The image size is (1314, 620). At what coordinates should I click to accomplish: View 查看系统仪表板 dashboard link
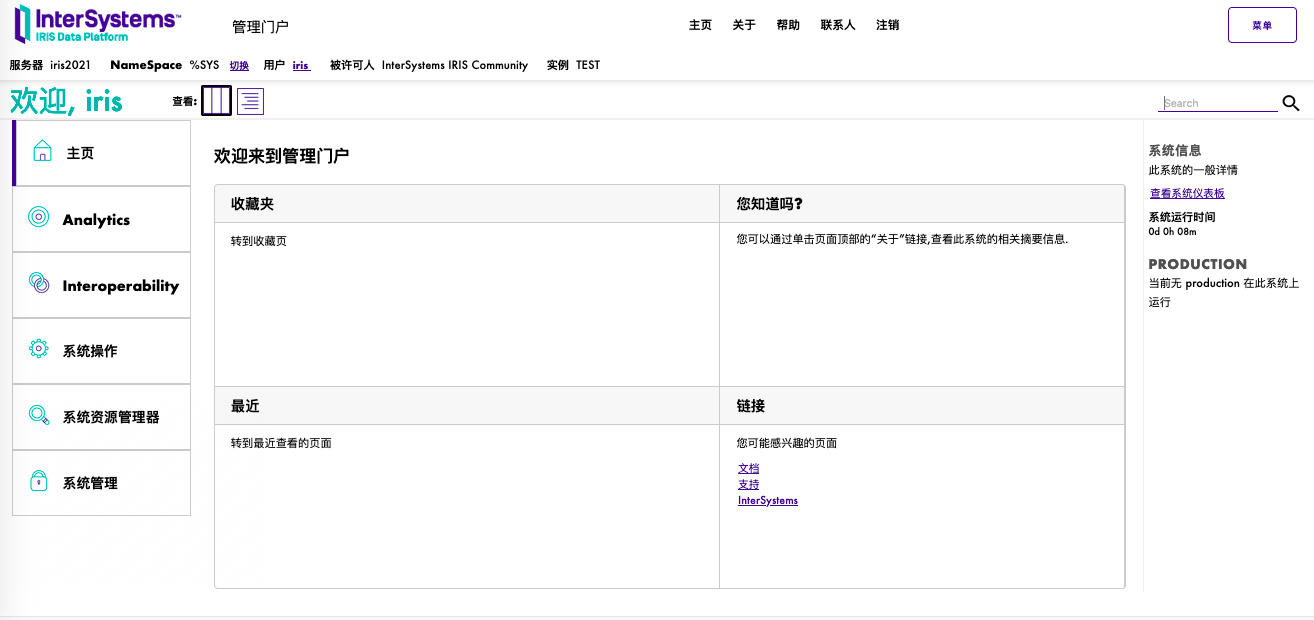tap(1187, 193)
